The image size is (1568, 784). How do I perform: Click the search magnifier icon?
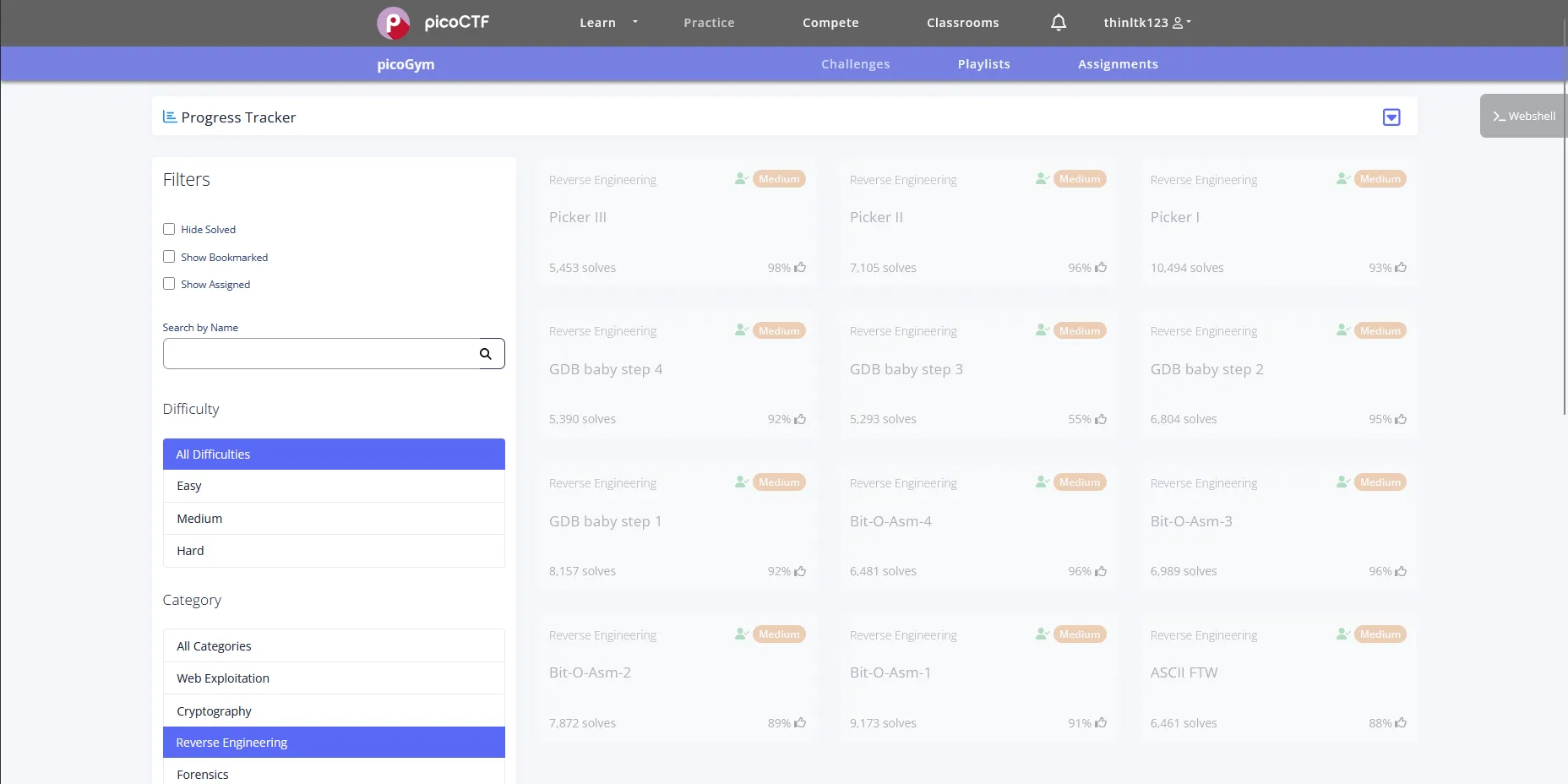click(x=486, y=354)
